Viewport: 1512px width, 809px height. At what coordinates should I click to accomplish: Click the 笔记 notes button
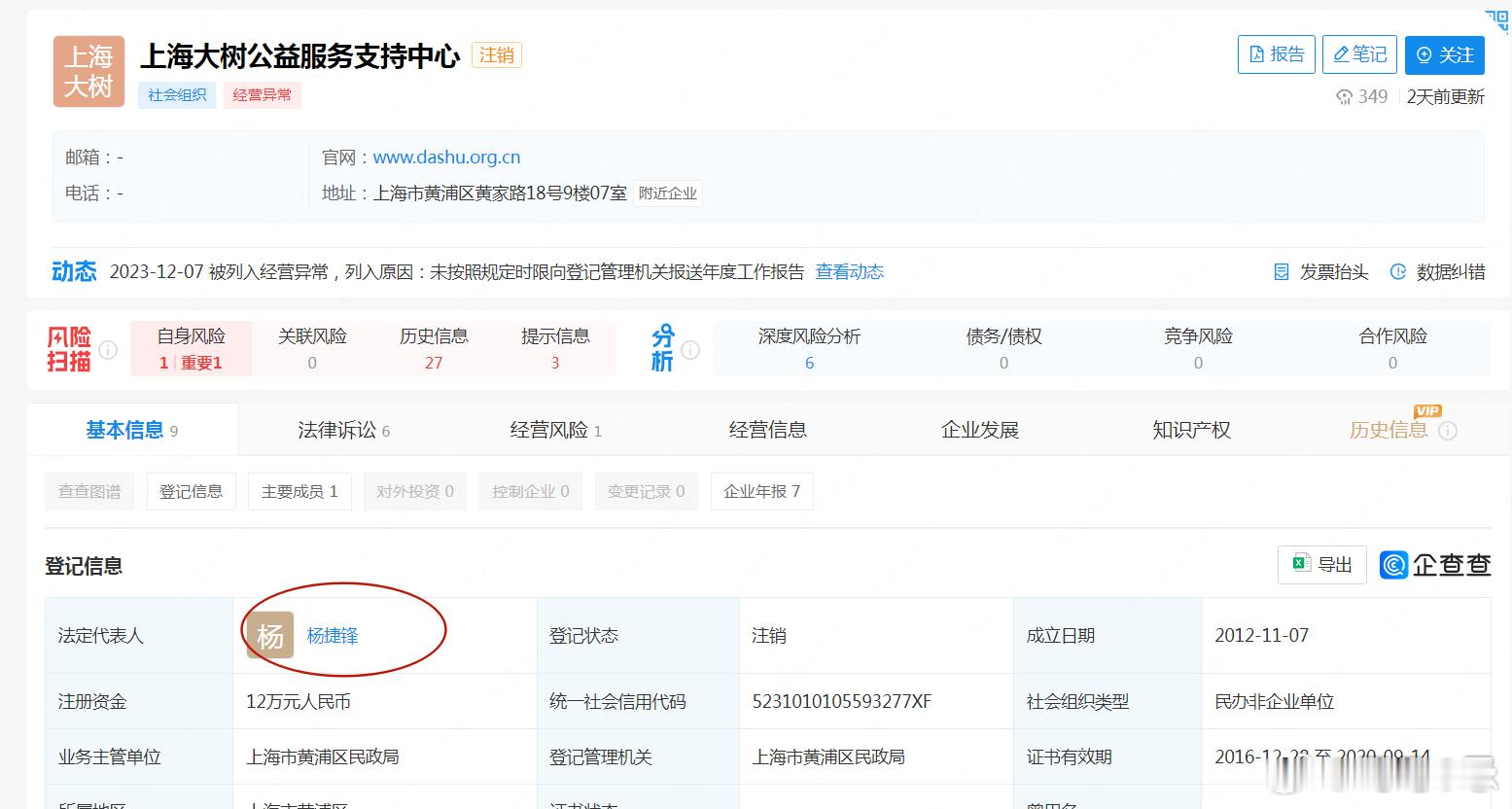tap(1359, 54)
